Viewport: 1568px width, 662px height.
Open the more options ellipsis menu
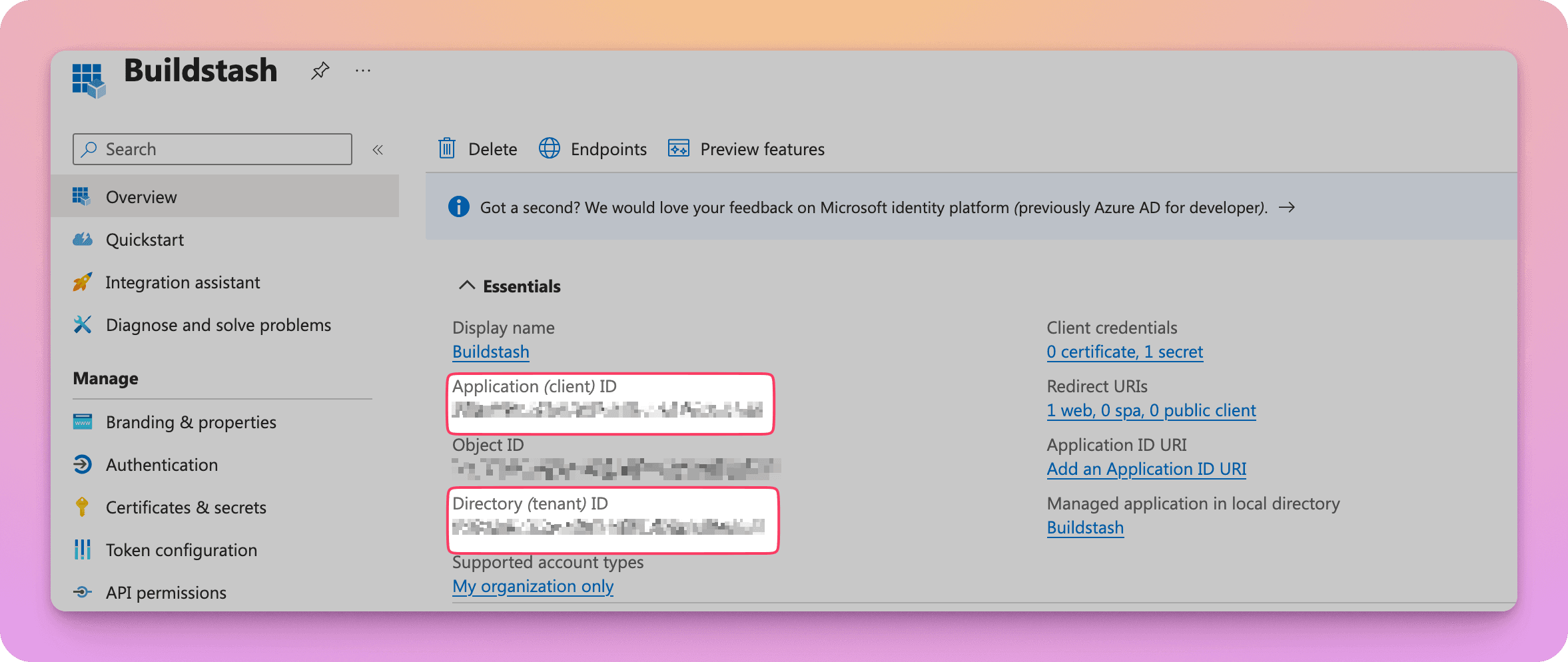click(x=363, y=71)
